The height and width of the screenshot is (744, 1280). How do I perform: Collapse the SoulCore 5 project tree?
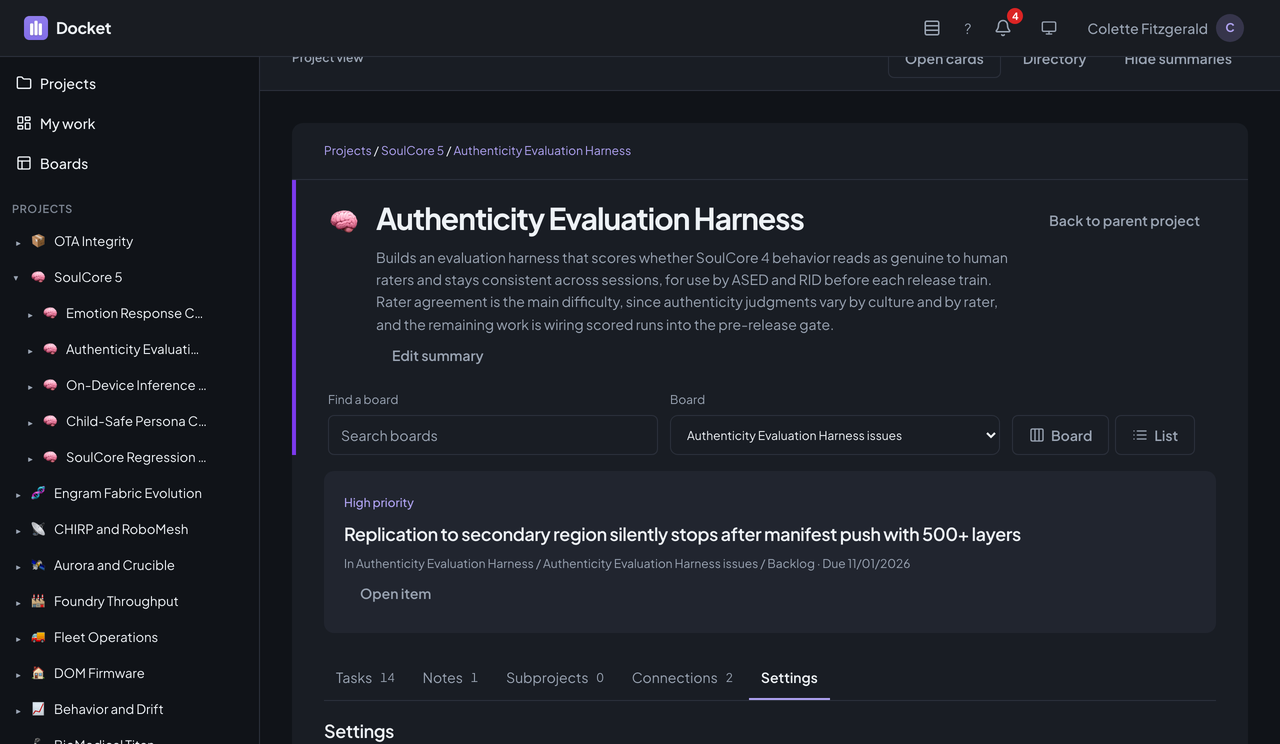pyautogui.click(x=16, y=278)
